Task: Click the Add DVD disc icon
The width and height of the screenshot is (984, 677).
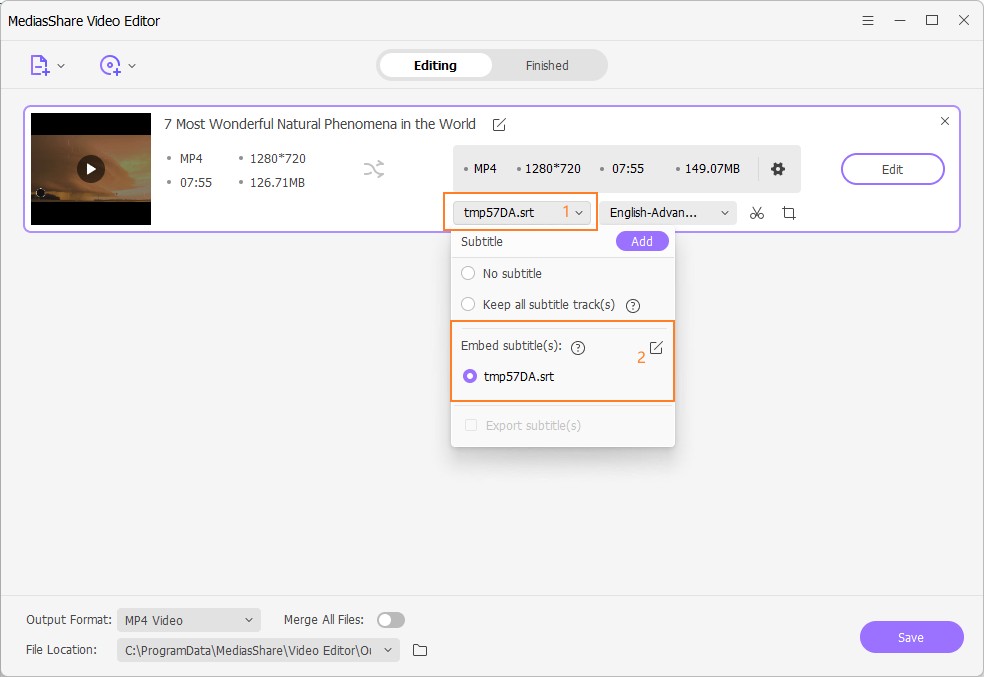Action: pyautogui.click(x=109, y=66)
